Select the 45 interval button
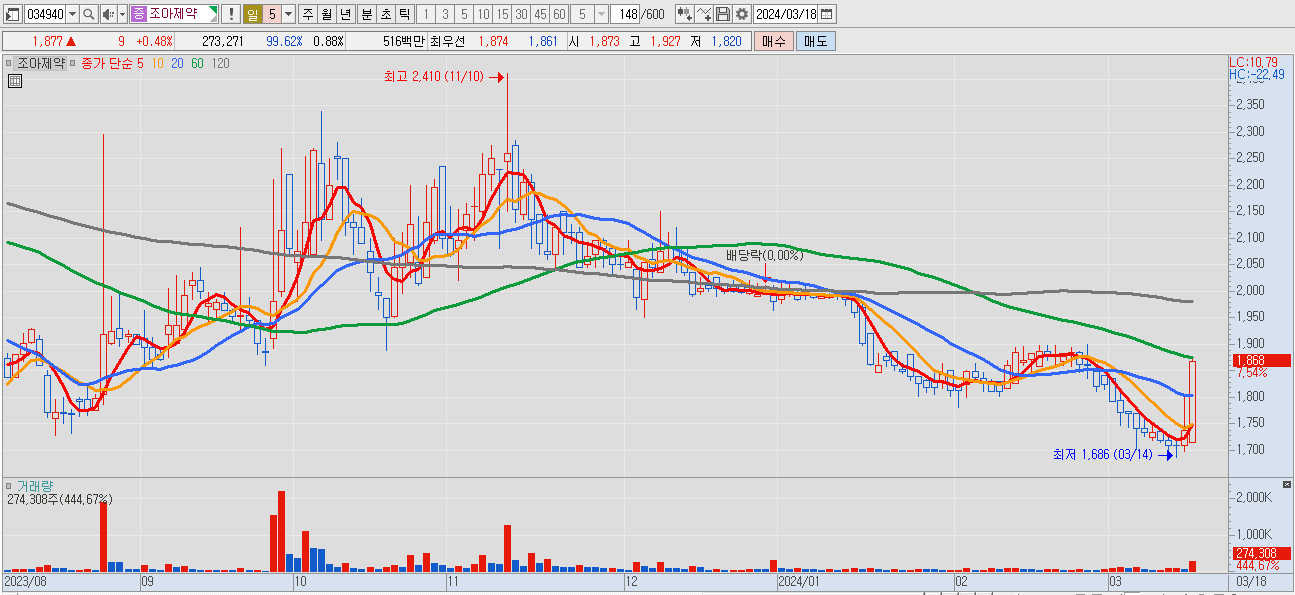Image resolution: width=1295 pixels, height=595 pixels. tap(540, 14)
